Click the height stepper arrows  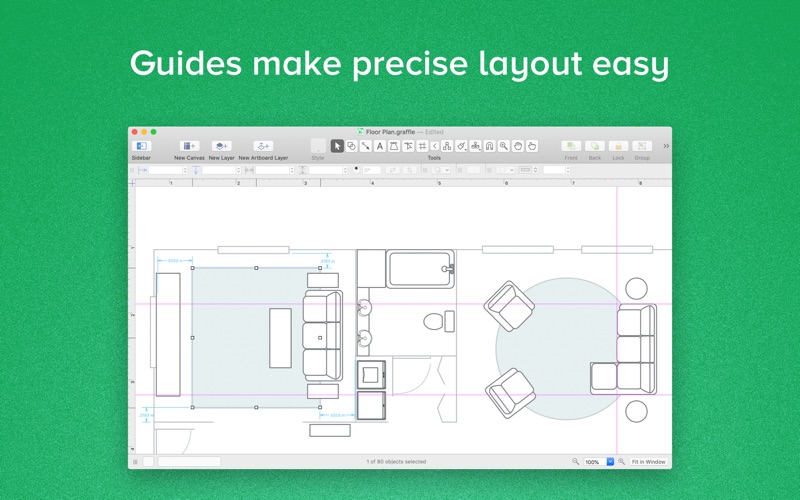click(345, 170)
